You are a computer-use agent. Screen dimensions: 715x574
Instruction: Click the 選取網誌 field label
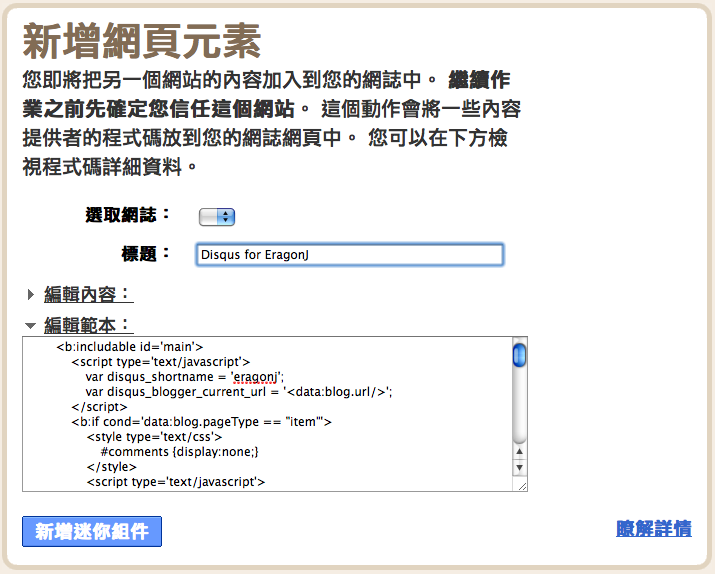tap(129, 214)
